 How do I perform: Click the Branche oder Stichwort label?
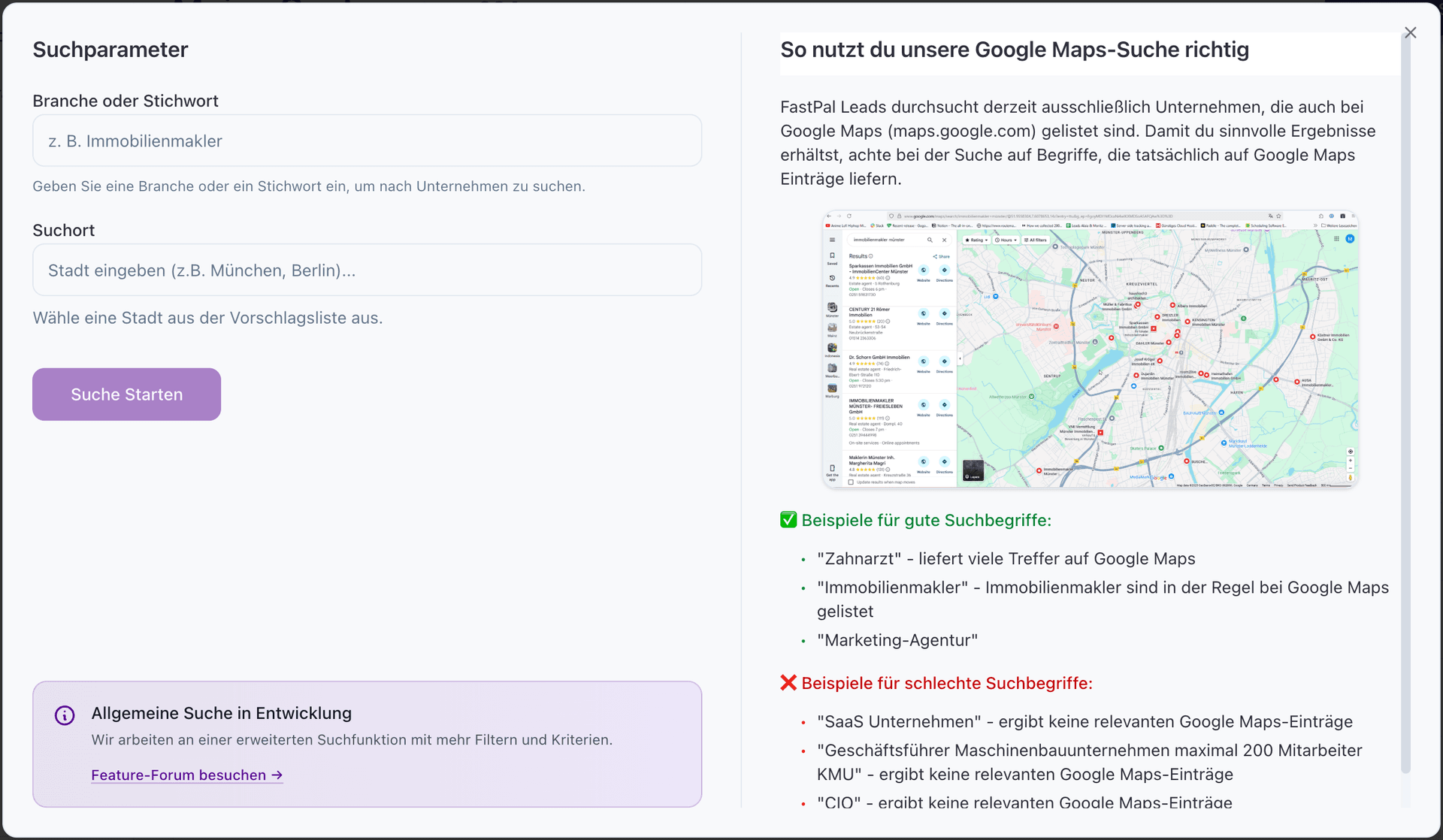pos(126,101)
